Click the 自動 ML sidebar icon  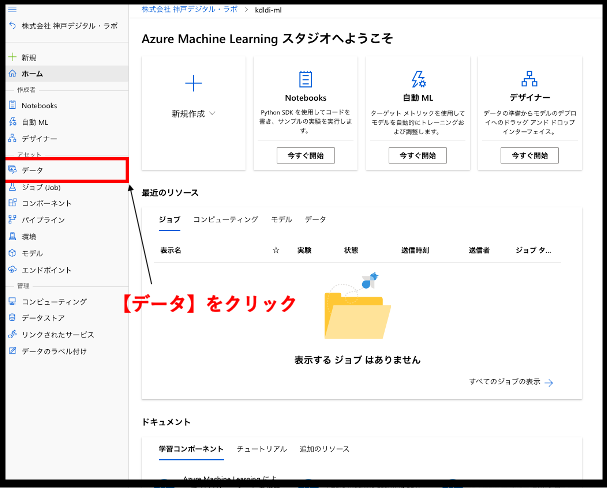point(12,122)
